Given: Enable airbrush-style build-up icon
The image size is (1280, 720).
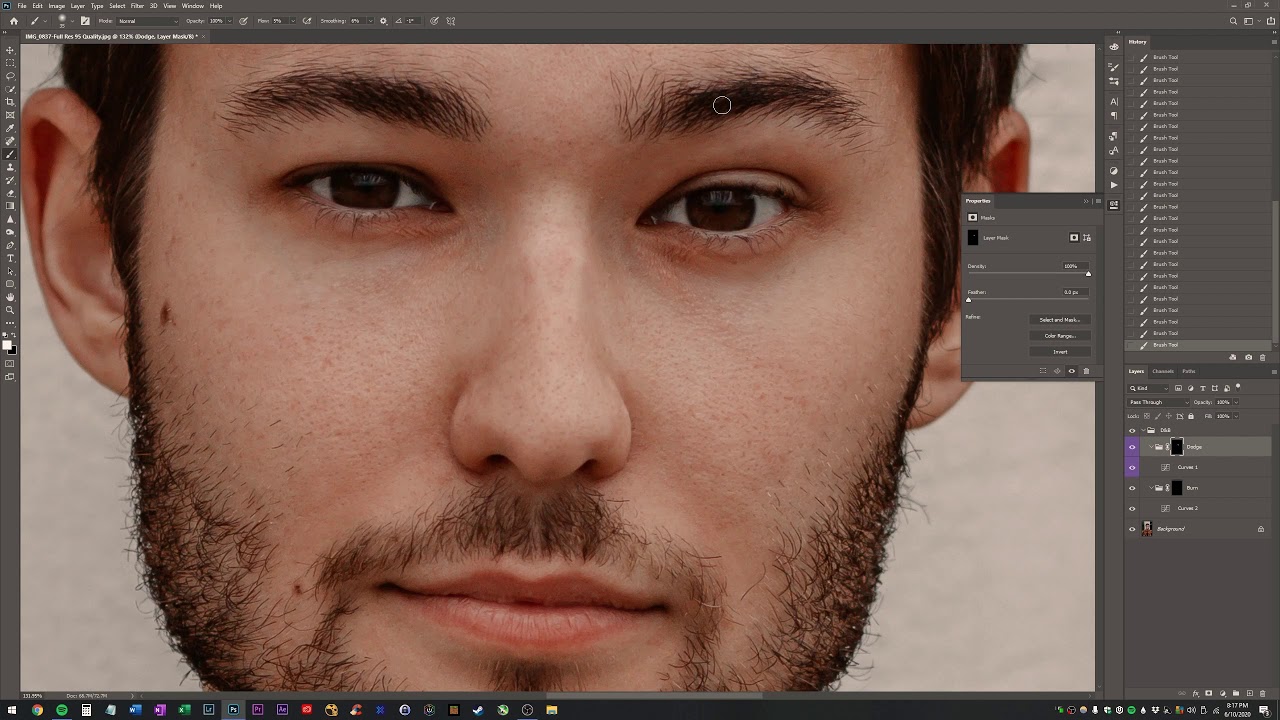Looking at the screenshot, I should point(307,21).
